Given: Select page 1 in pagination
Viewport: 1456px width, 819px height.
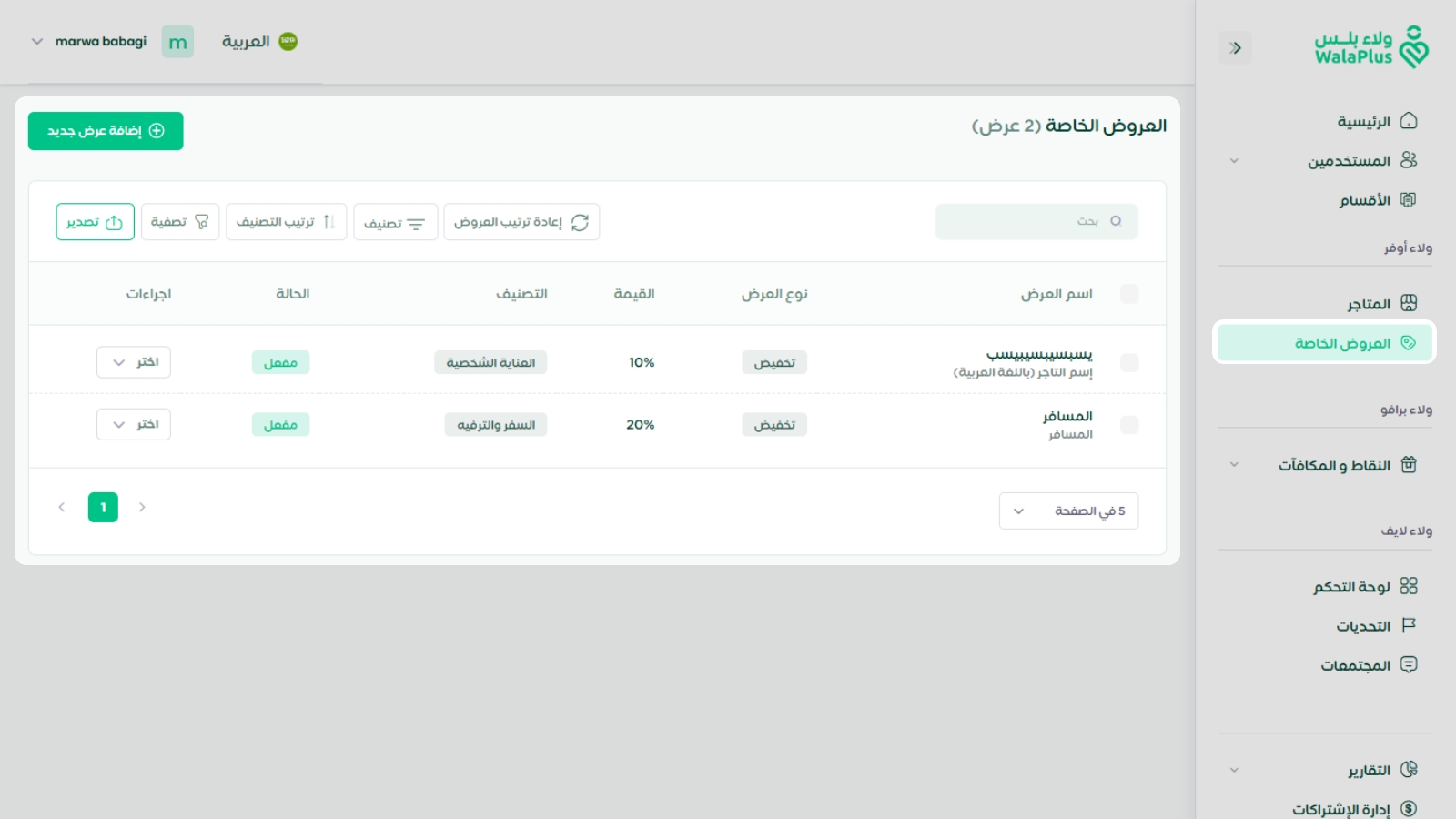Looking at the screenshot, I should tap(103, 507).
